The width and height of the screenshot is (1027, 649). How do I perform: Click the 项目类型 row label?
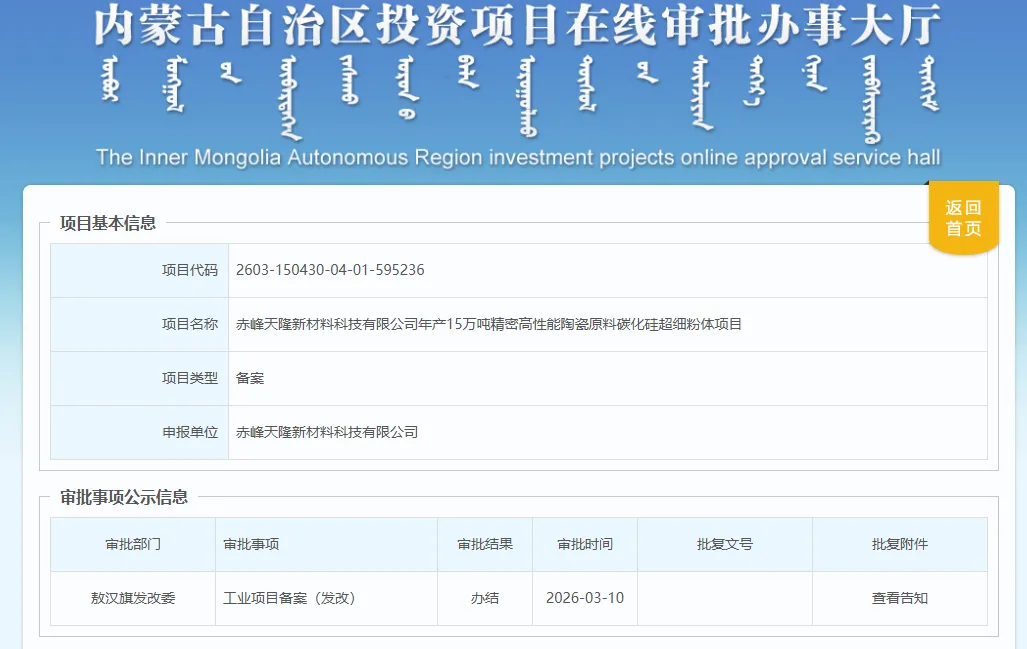point(190,378)
